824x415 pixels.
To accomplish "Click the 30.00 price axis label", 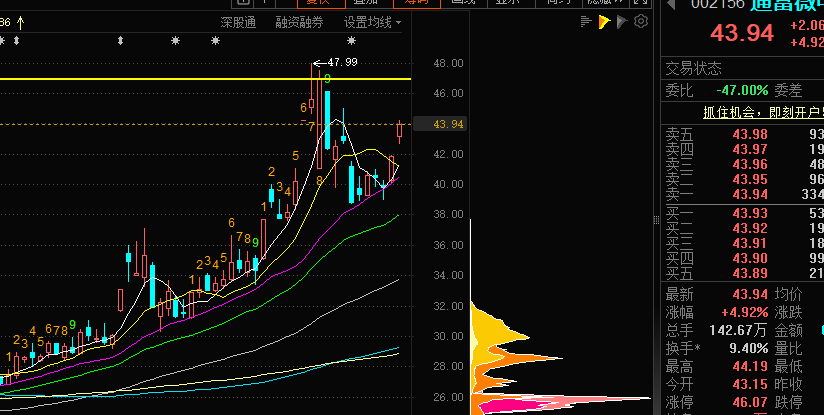I will (448, 336).
